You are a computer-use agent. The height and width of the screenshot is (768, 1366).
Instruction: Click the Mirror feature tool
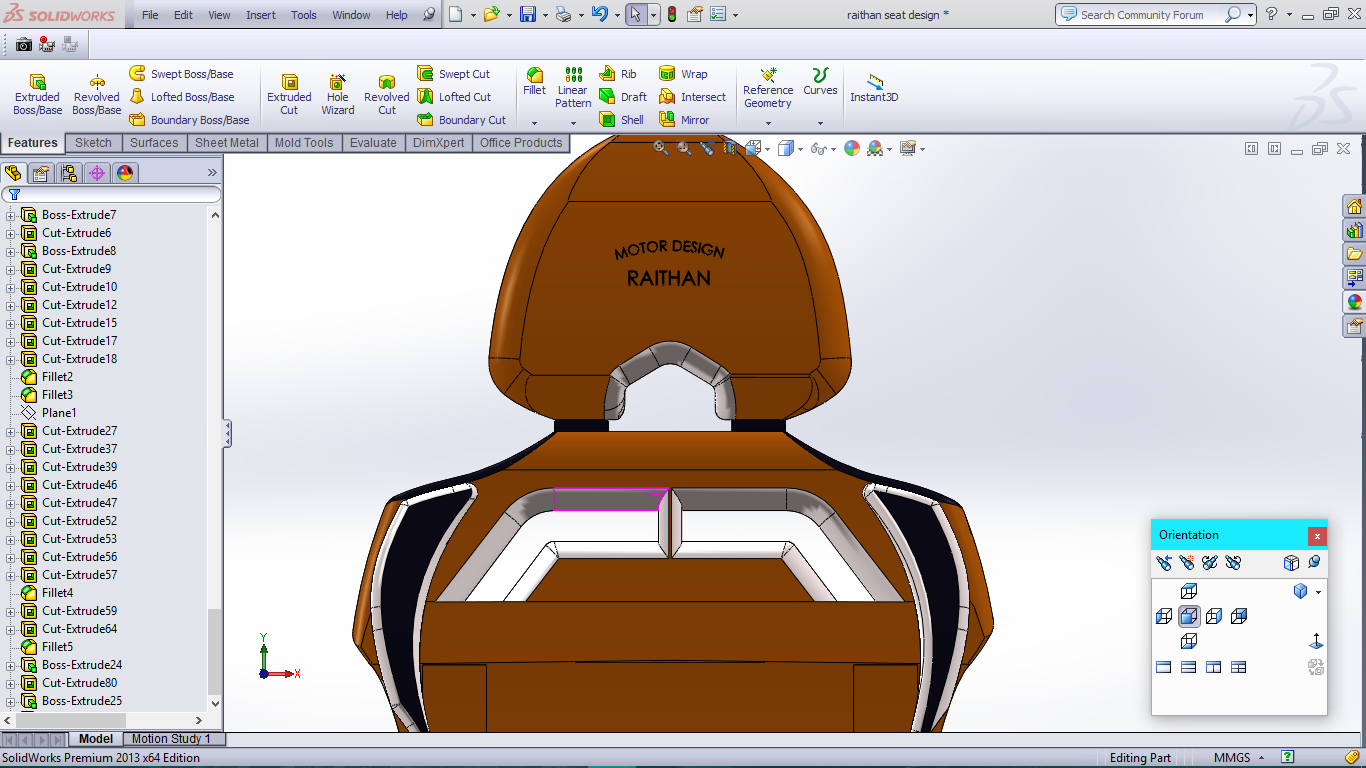[x=684, y=120]
